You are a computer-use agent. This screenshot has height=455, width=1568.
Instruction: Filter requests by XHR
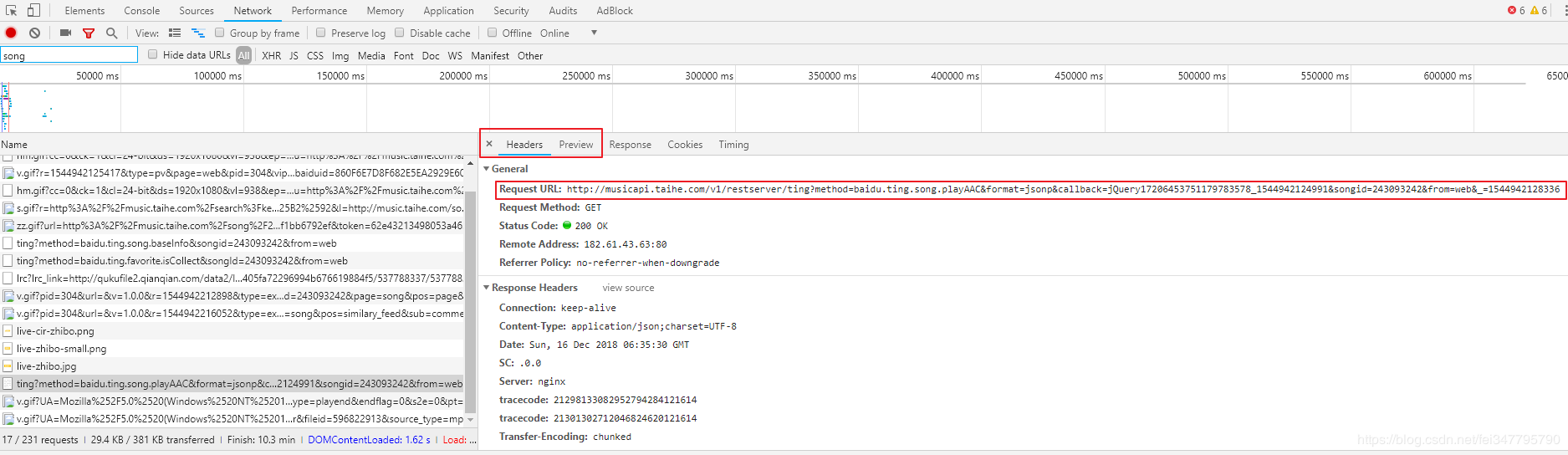pos(271,55)
